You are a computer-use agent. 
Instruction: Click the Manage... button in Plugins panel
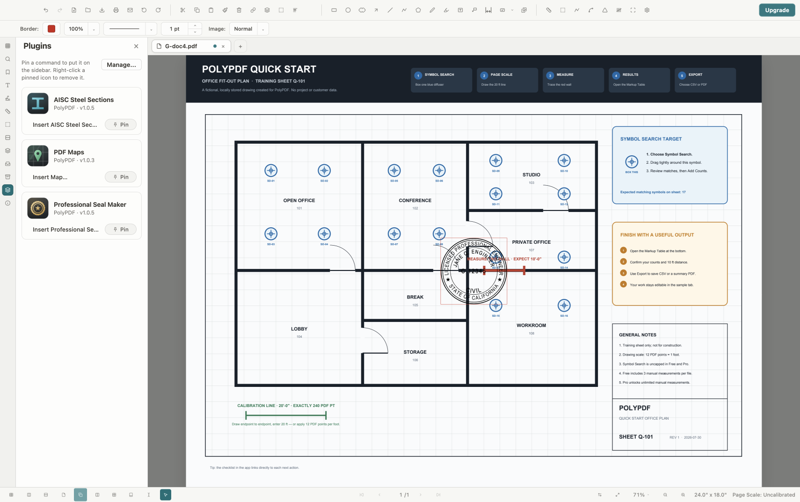121,65
